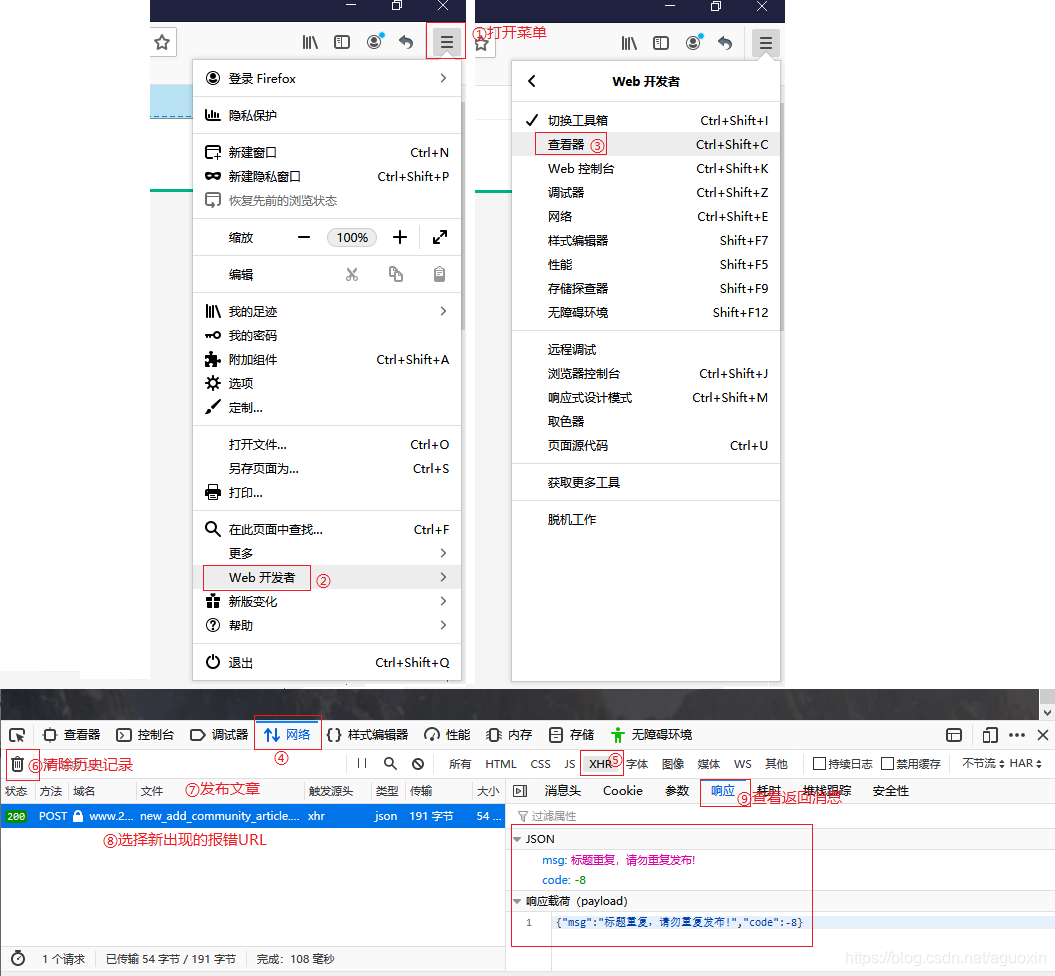This screenshot has width=1055, height=976.
Task: Go back from Web 开发者 submenu
Action: (532, 81)
